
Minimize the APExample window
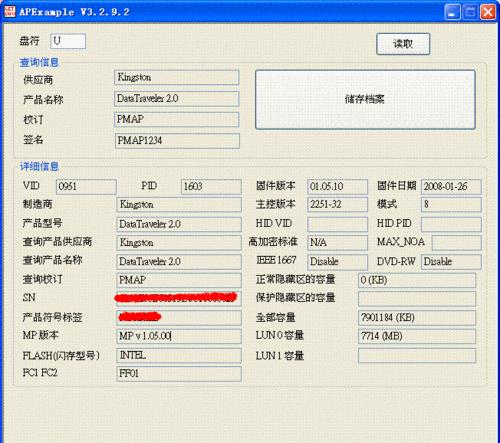pos(452,12)
